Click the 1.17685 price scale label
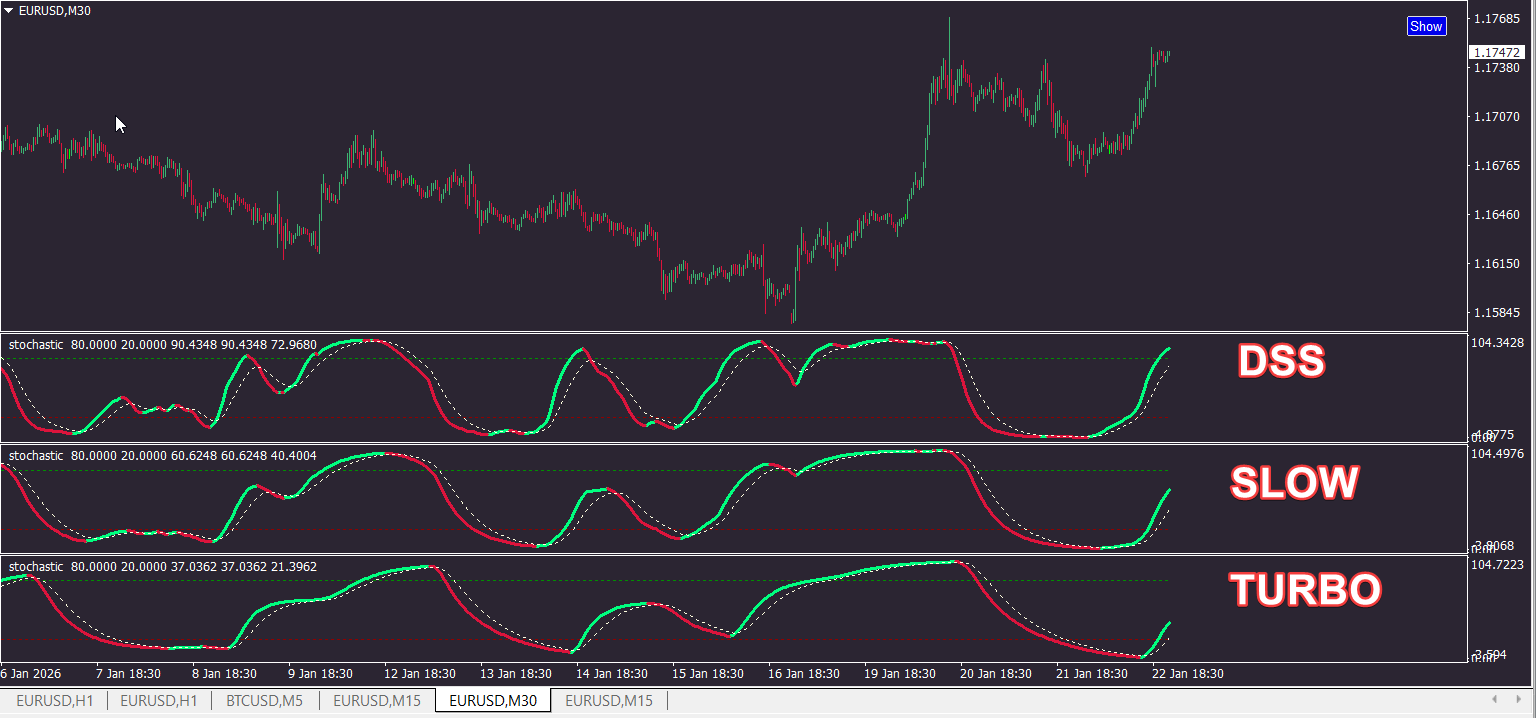Screen dimensions: 1536x718 (x=1498, y=19)
